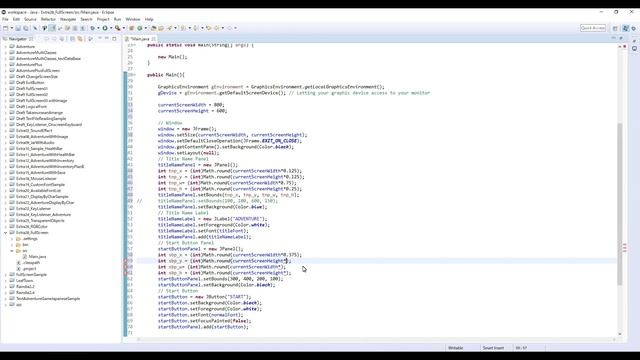Expand the bin folder
Viewport: 640px width, 360px height.
[x=12, y=244]
